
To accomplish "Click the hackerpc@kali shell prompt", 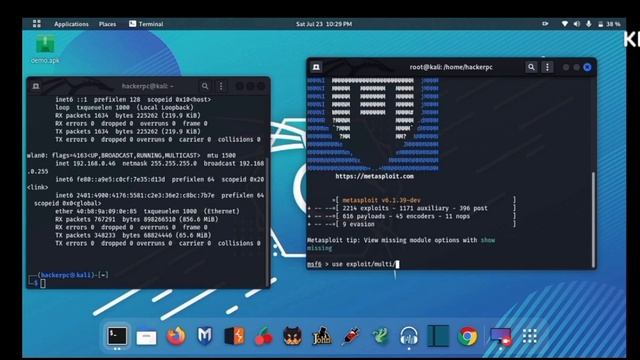I will [69, 279].
